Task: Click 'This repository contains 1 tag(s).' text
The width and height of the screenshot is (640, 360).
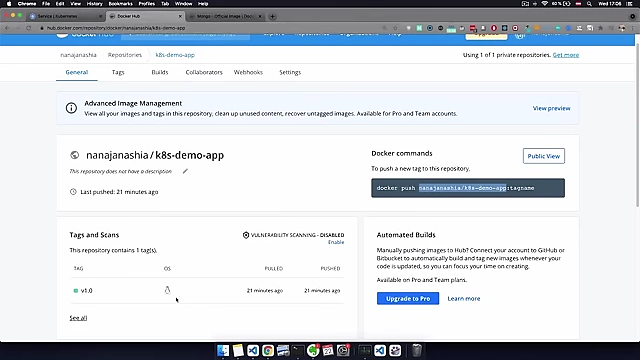Action: pos(113,250)
